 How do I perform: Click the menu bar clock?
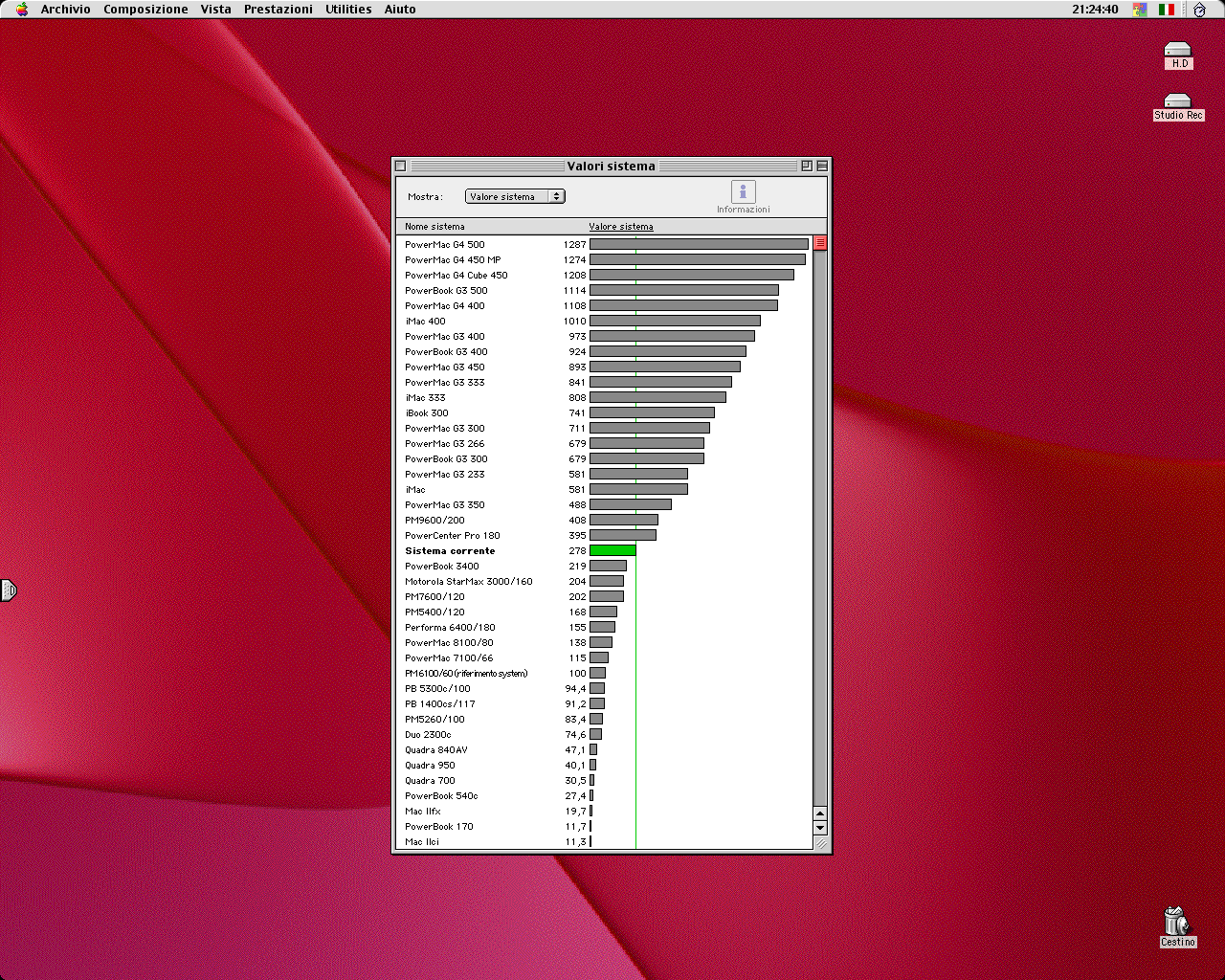1095,10
